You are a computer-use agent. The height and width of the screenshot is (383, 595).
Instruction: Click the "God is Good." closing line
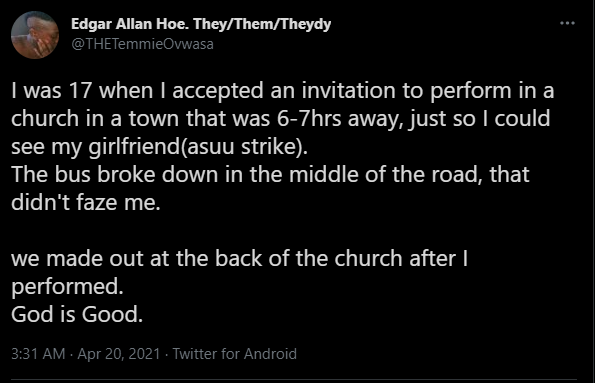77,315
